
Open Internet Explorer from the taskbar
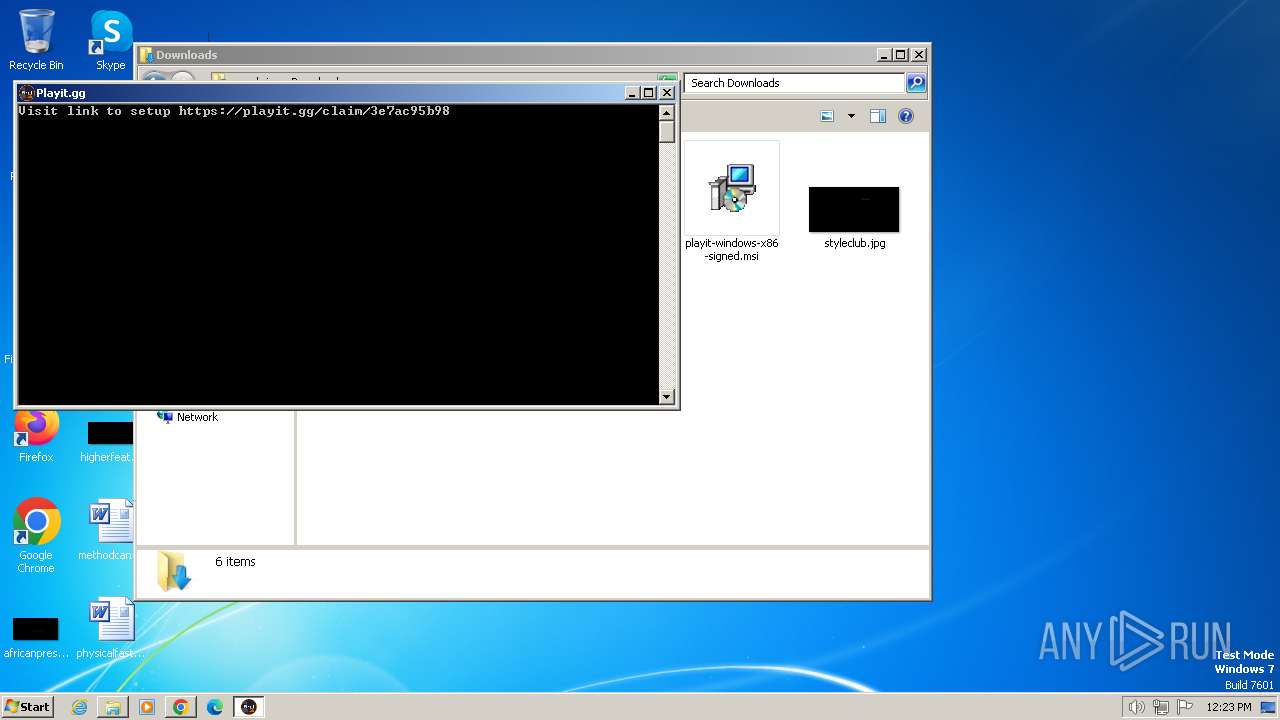coord(79,707)
